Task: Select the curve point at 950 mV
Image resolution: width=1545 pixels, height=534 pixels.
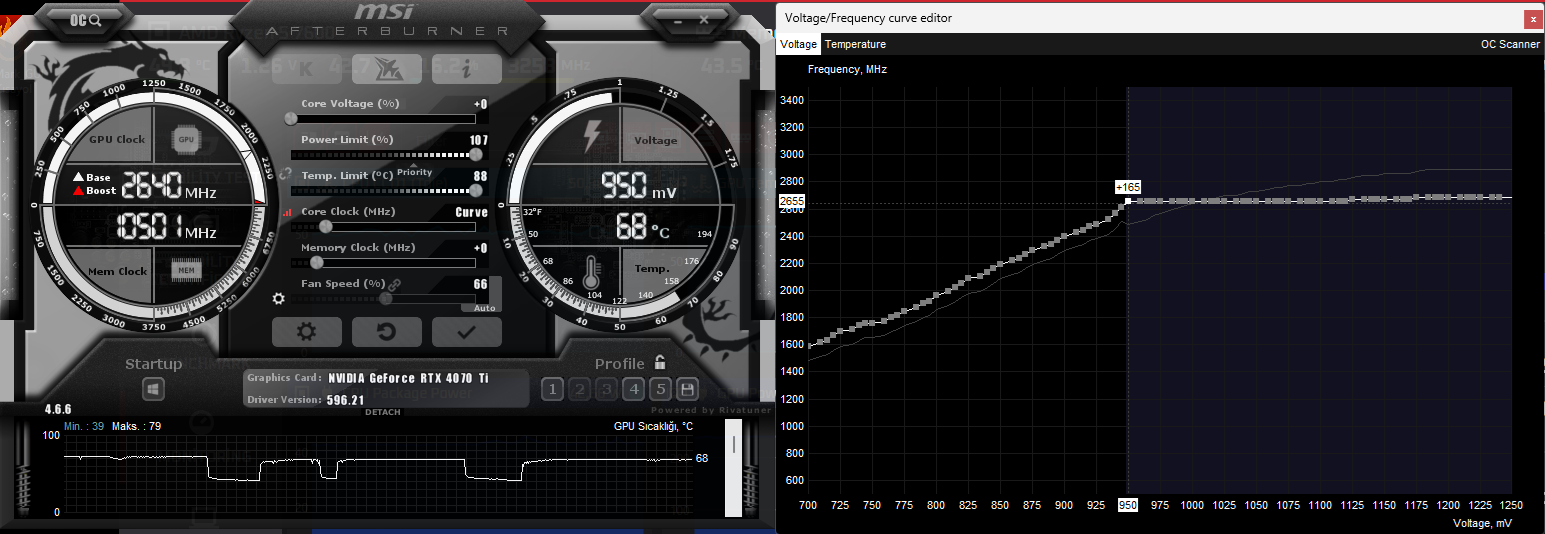Action: coord(1128,201)
